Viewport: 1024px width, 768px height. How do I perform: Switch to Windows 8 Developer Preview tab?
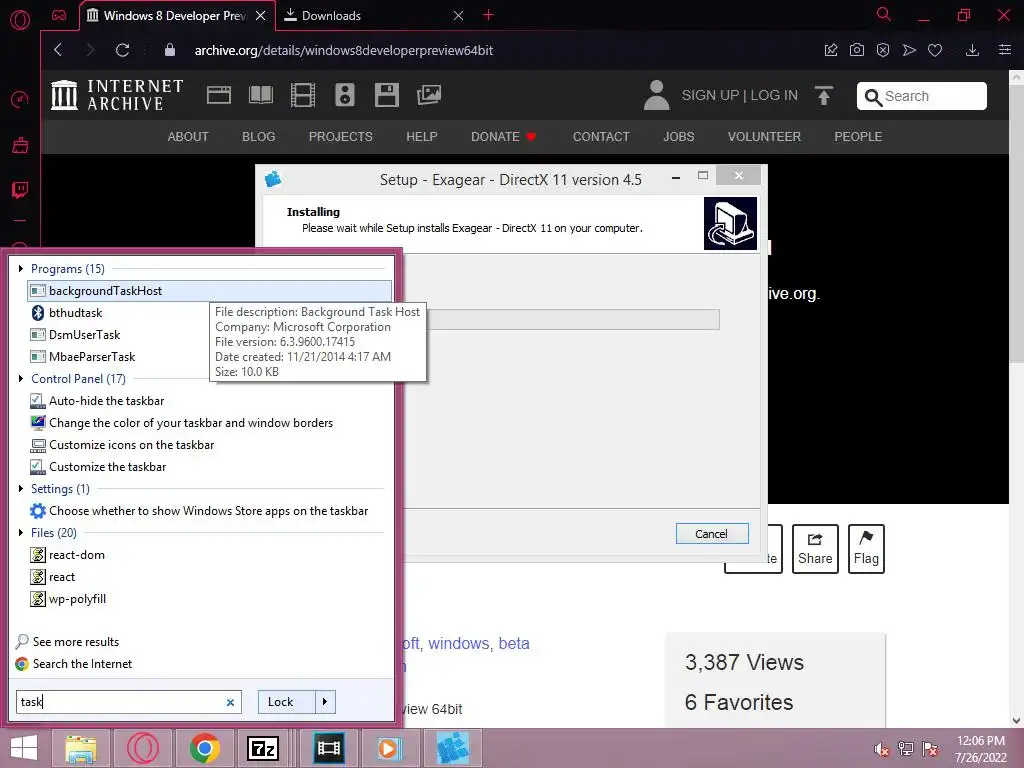[x=176, y=16]
